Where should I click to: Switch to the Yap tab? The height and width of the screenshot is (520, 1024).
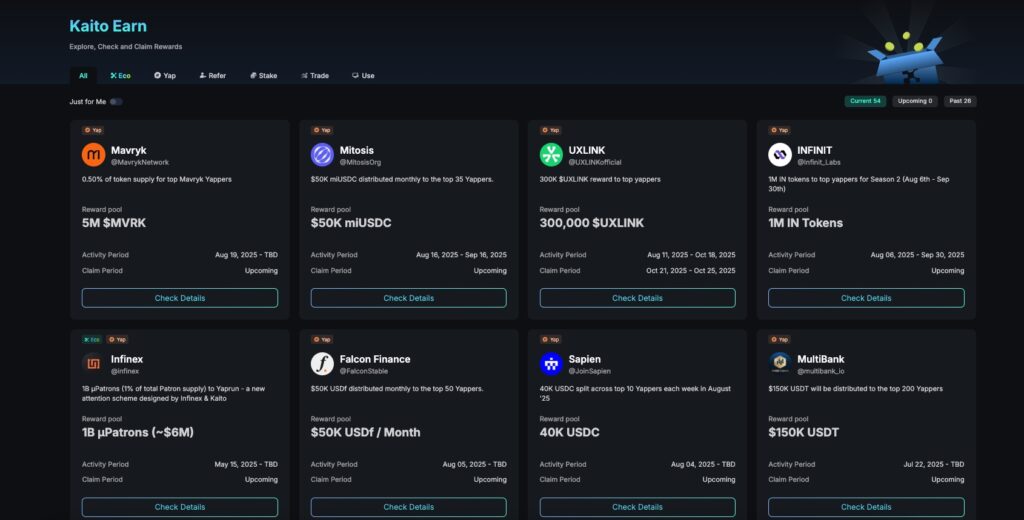coord(165,76)
